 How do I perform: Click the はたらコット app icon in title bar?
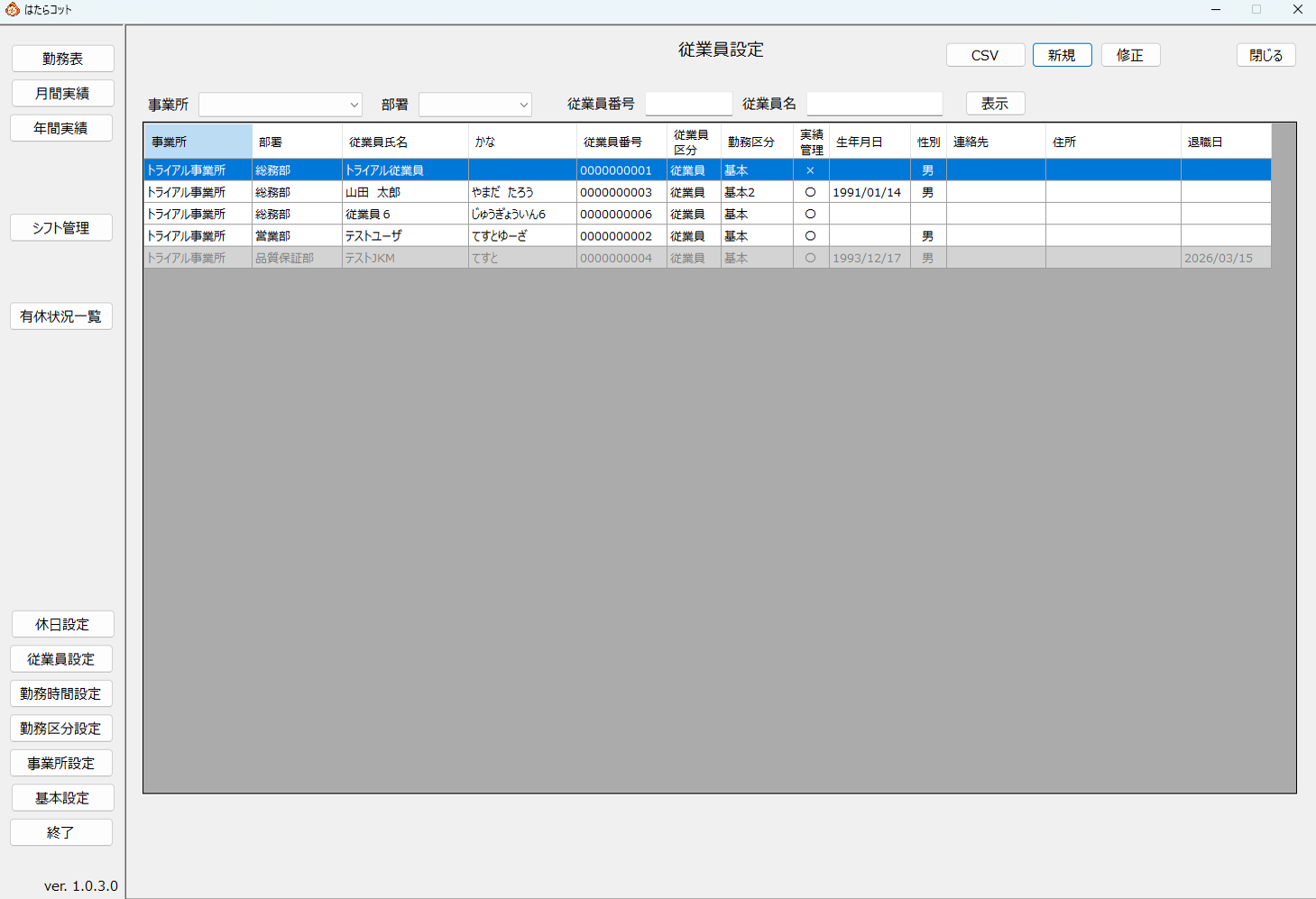13,10
